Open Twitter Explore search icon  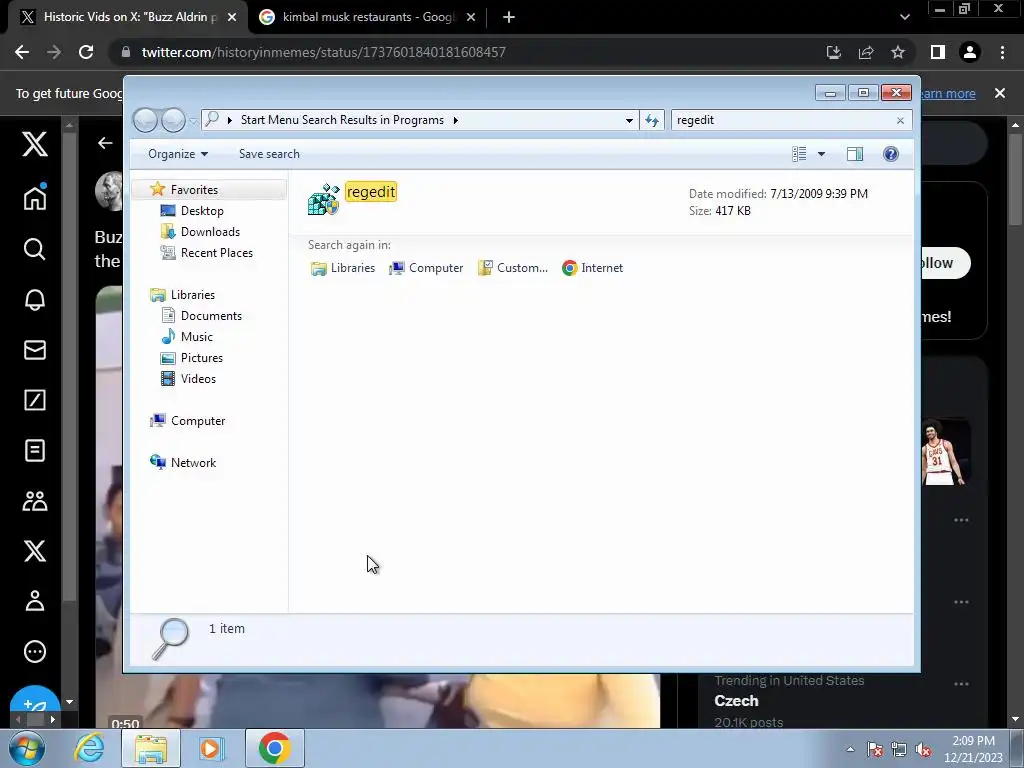[x=35, y=249]
